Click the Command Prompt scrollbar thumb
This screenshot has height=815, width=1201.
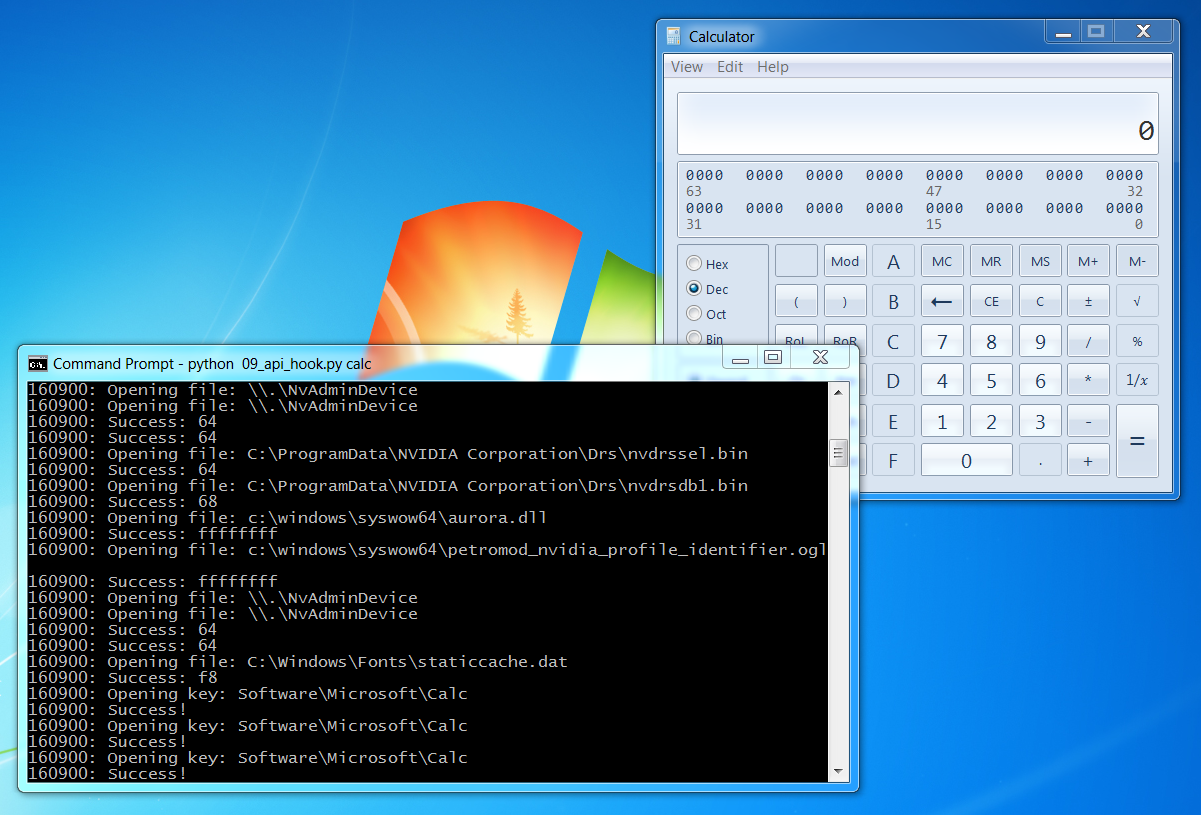tap(839, 453)
